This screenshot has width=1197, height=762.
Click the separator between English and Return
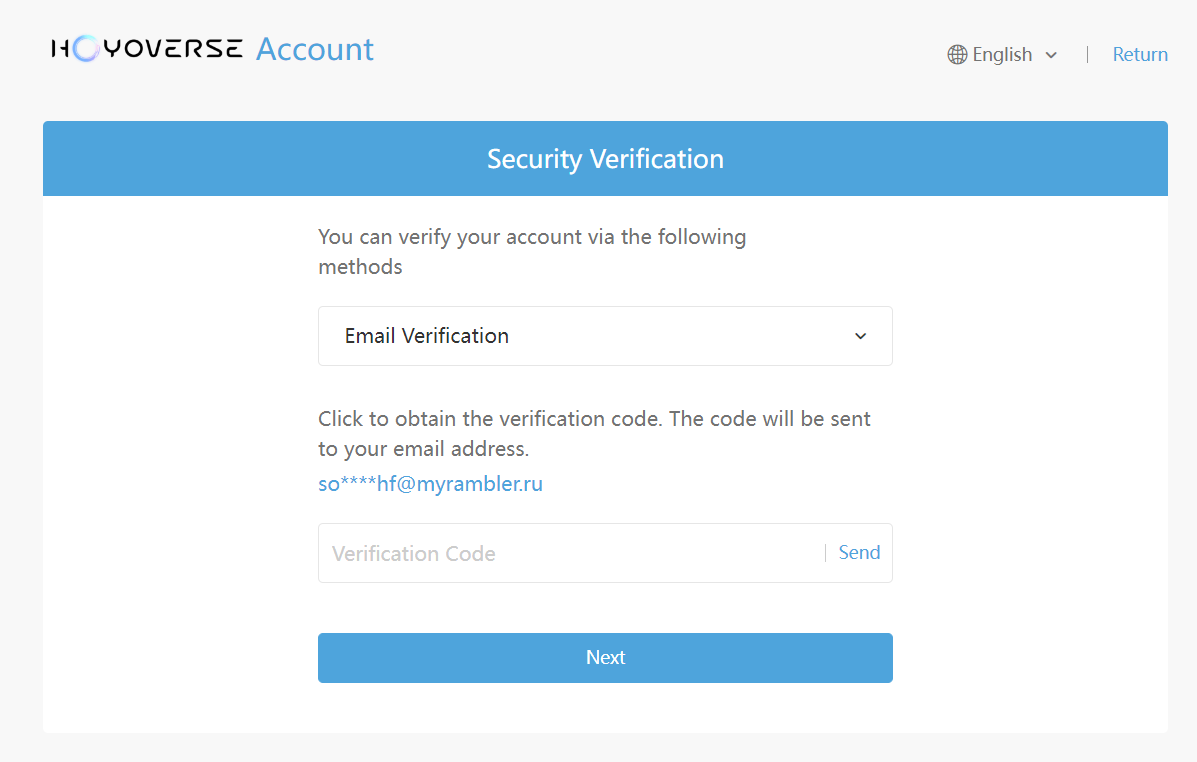[x=1087, y=55]
